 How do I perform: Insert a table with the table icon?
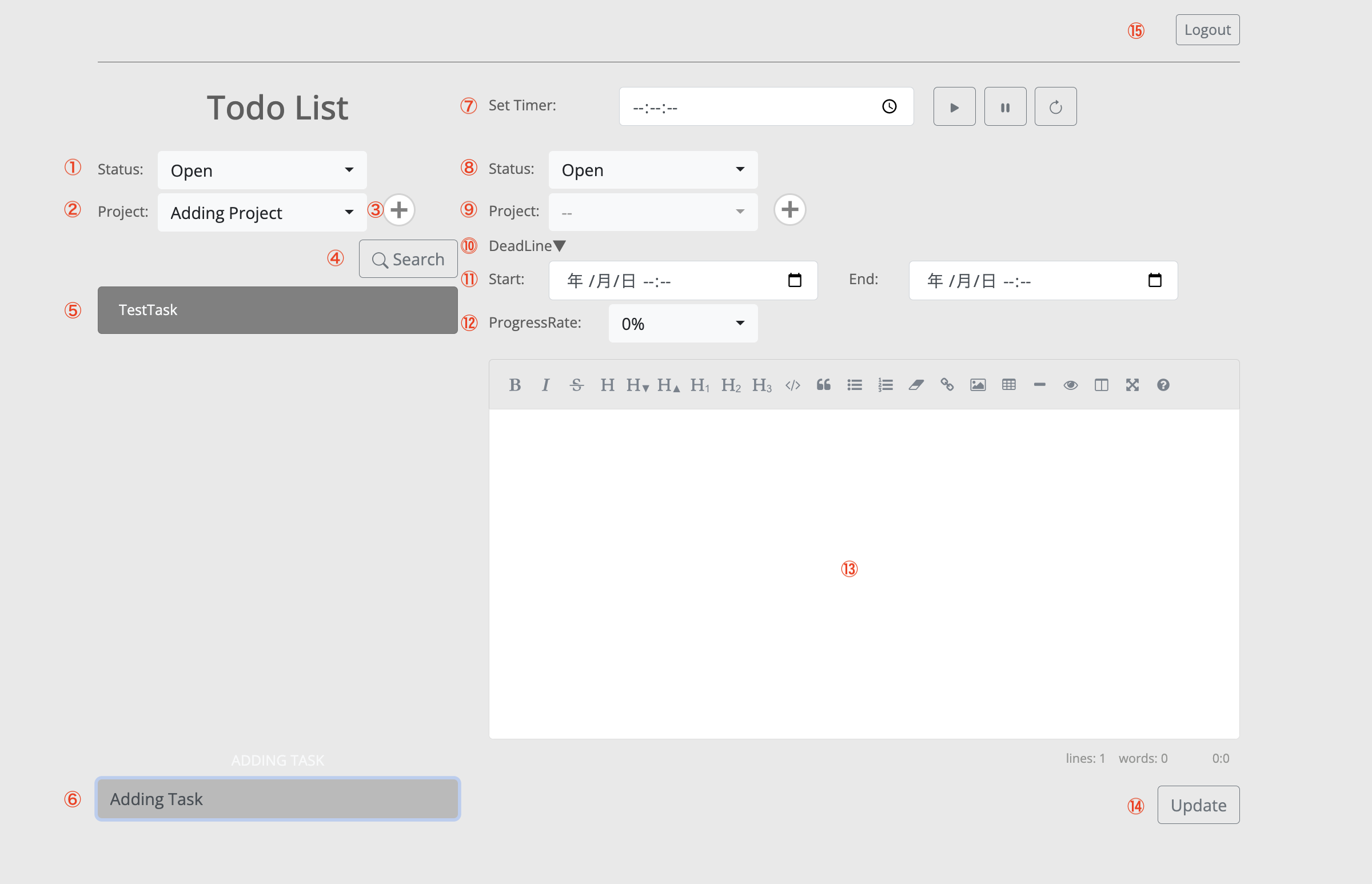tap(1009, 385)
